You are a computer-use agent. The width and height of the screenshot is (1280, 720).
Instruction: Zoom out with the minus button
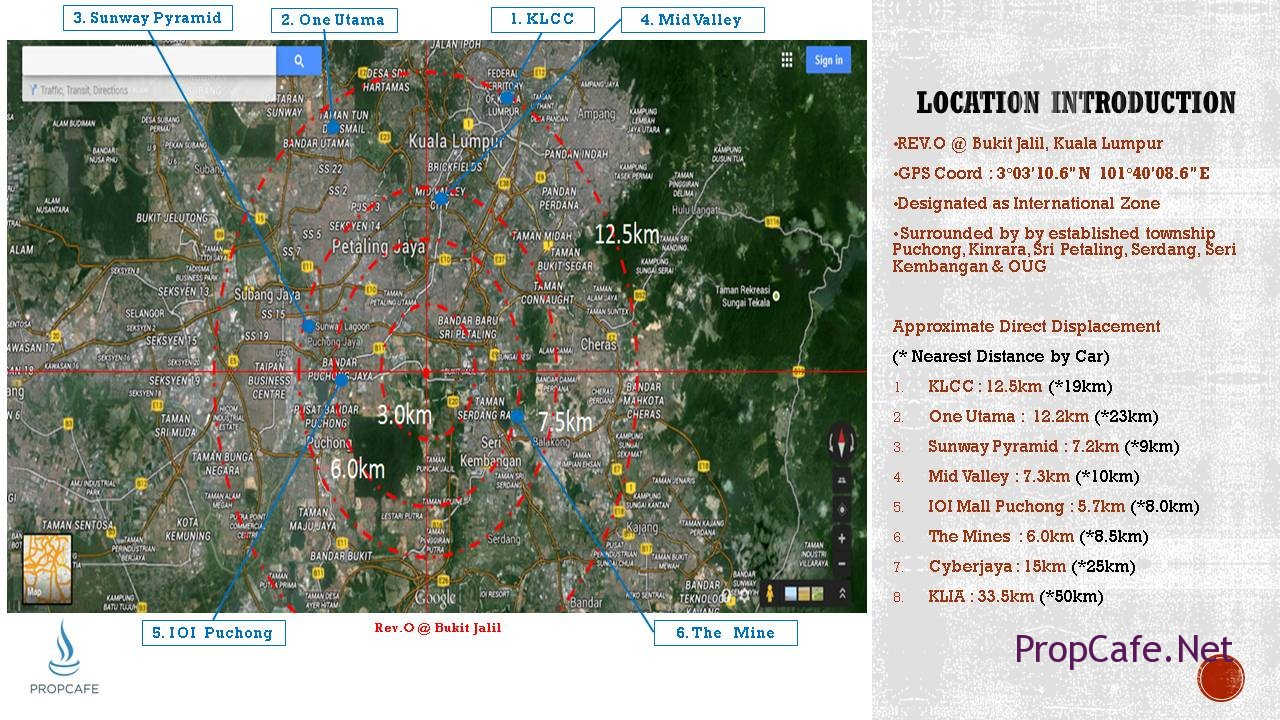[x=842, y=563]
